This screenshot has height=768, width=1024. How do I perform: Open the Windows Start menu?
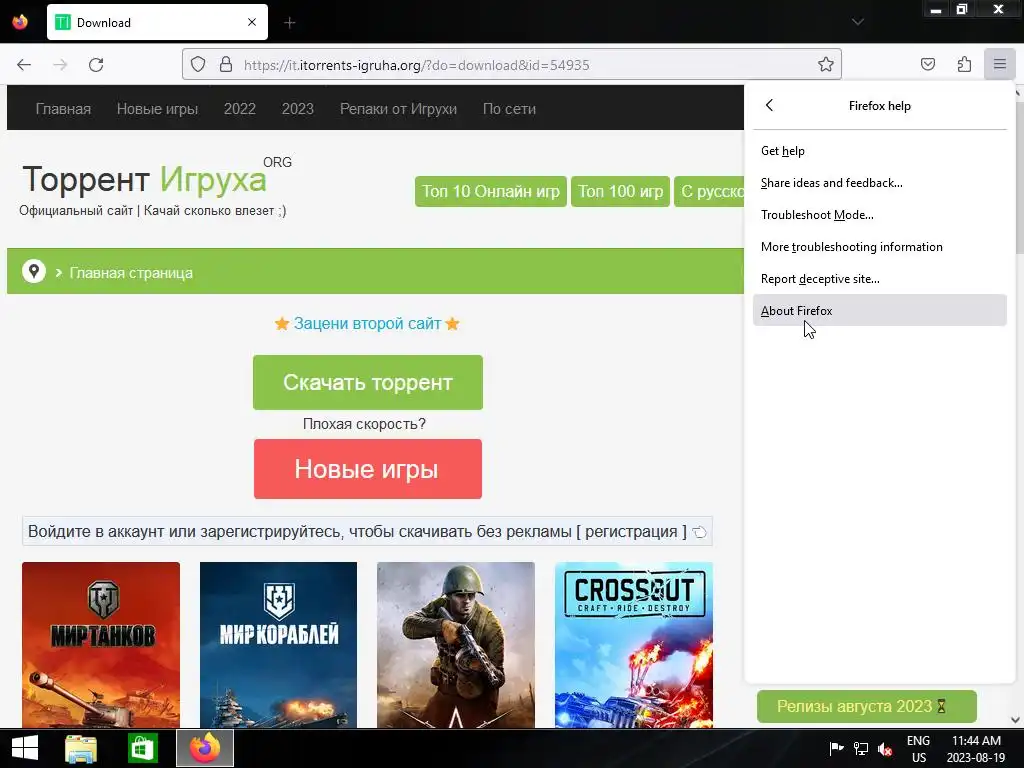(24, 748)
